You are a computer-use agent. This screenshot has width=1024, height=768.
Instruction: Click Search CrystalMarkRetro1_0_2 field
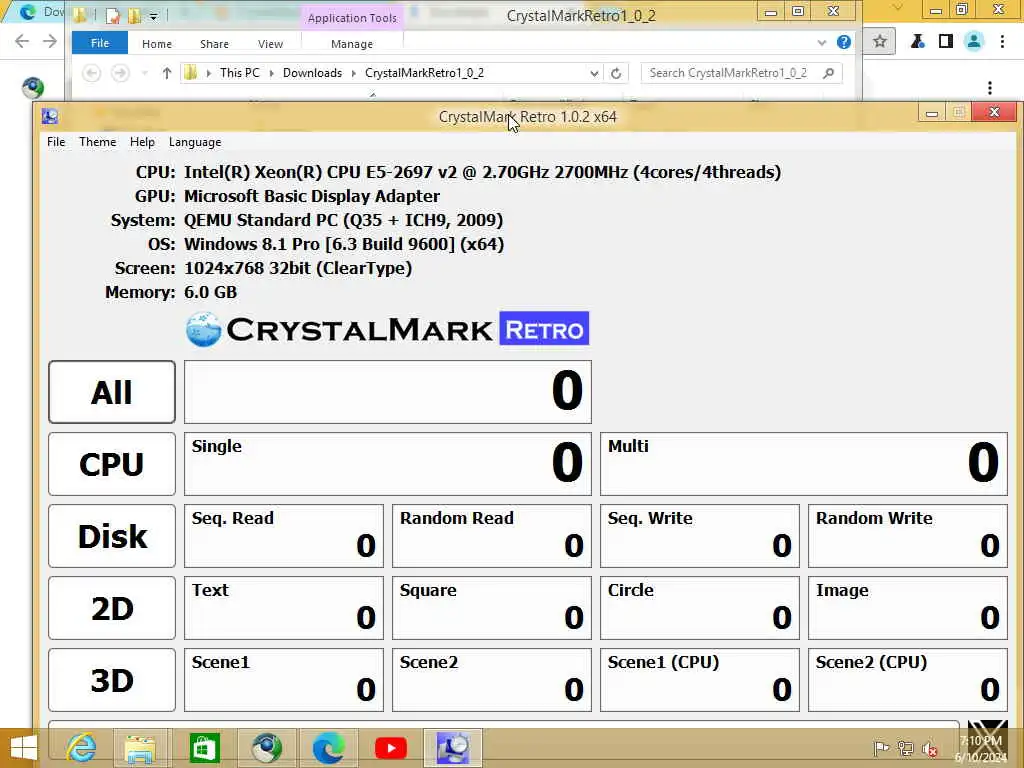tap(741, 73)
